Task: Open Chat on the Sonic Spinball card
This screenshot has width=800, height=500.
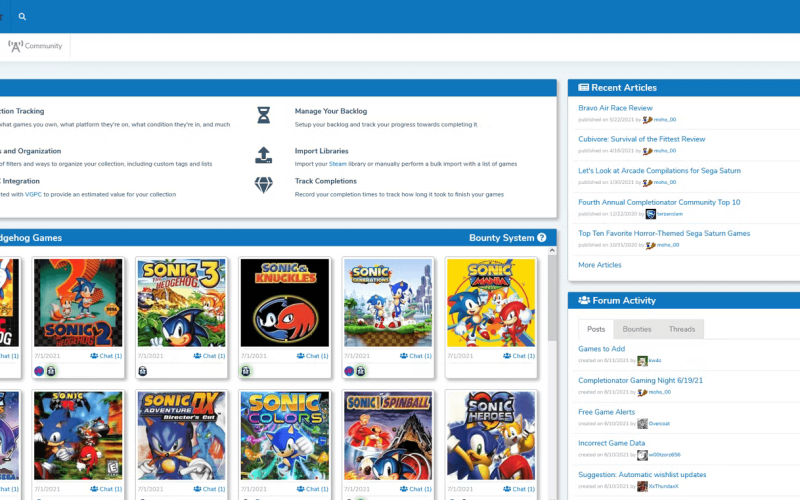Action: click(x=416, y=489)
